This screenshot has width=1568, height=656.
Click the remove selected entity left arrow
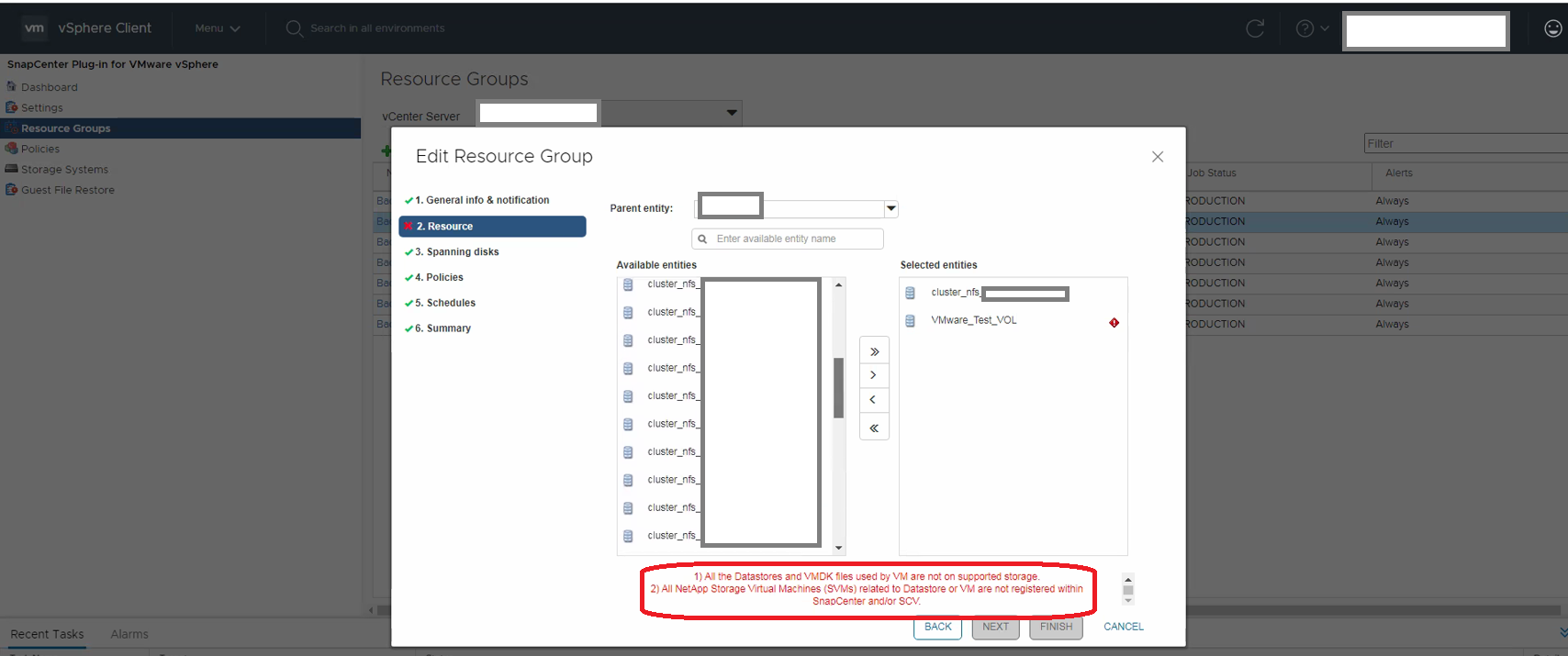pyautogui.click(x=874, y=400)
